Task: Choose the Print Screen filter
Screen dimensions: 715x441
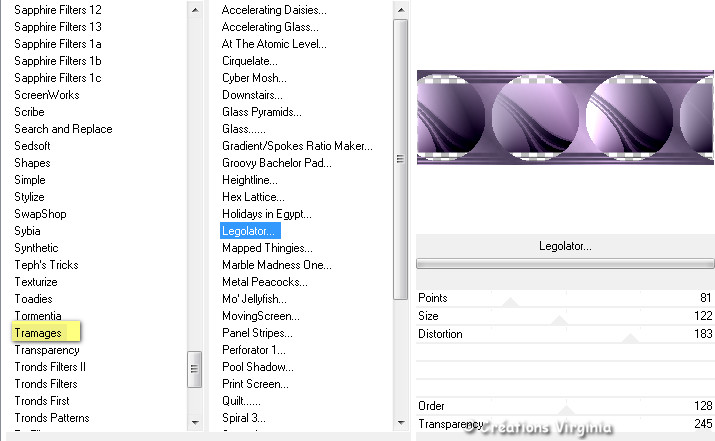Action: 255,384
